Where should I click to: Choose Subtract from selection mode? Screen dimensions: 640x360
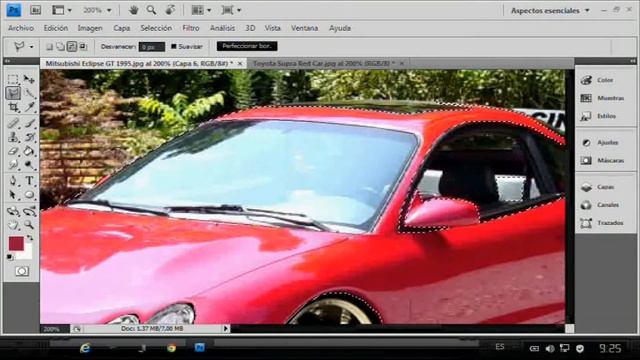pos(72,47)
